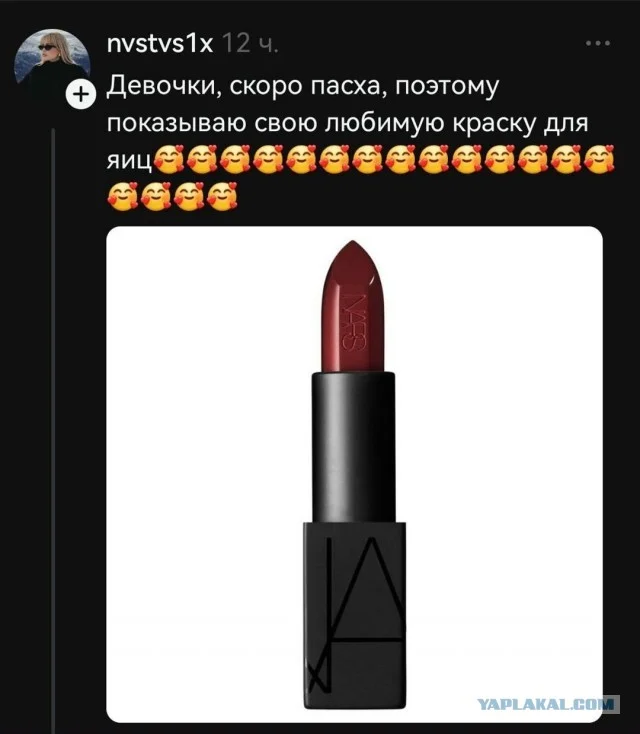Screen dimensions: 640x734
Task: Click the black middle tube of the lipstick
Action: coord(353,447)
